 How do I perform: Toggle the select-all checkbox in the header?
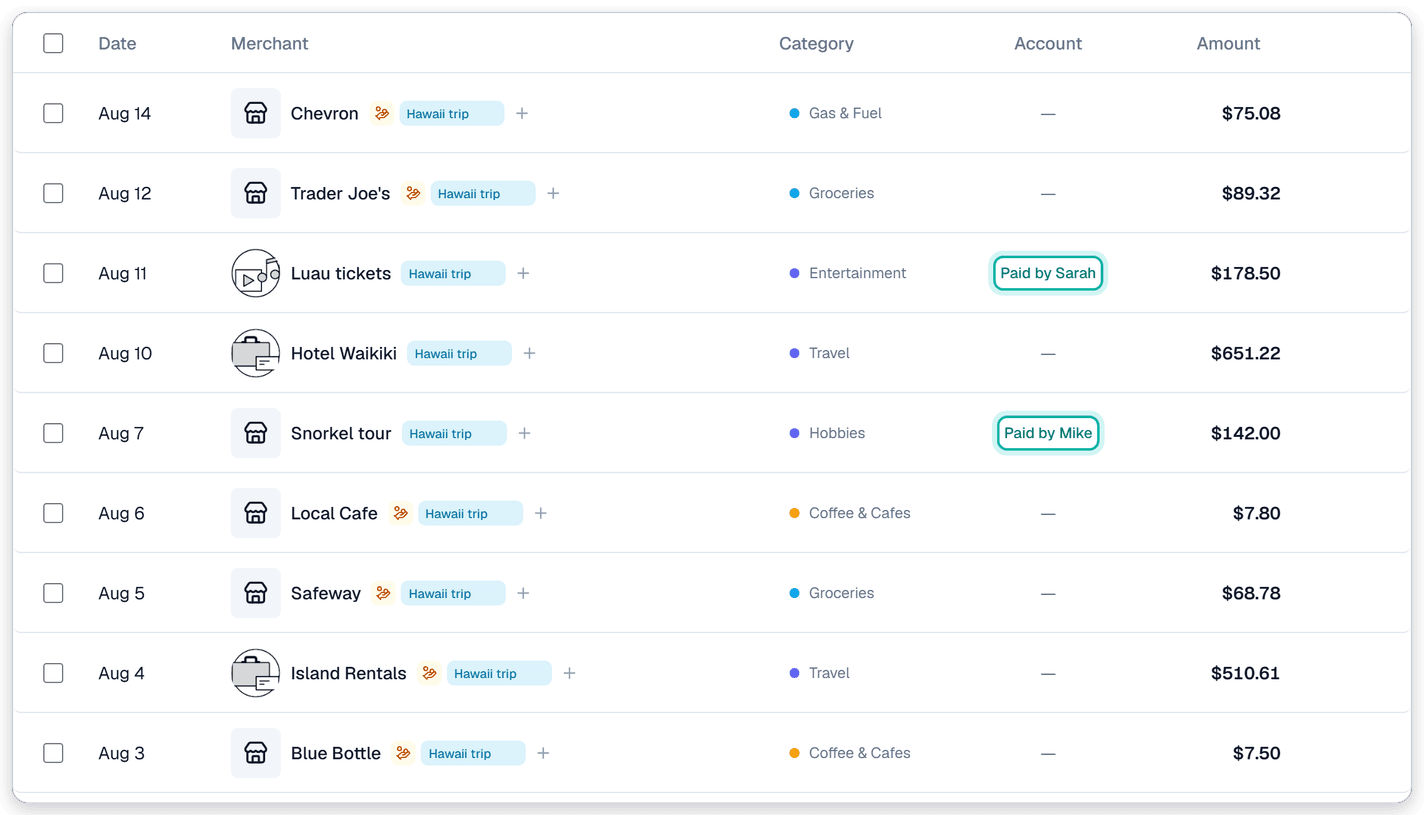53,43
